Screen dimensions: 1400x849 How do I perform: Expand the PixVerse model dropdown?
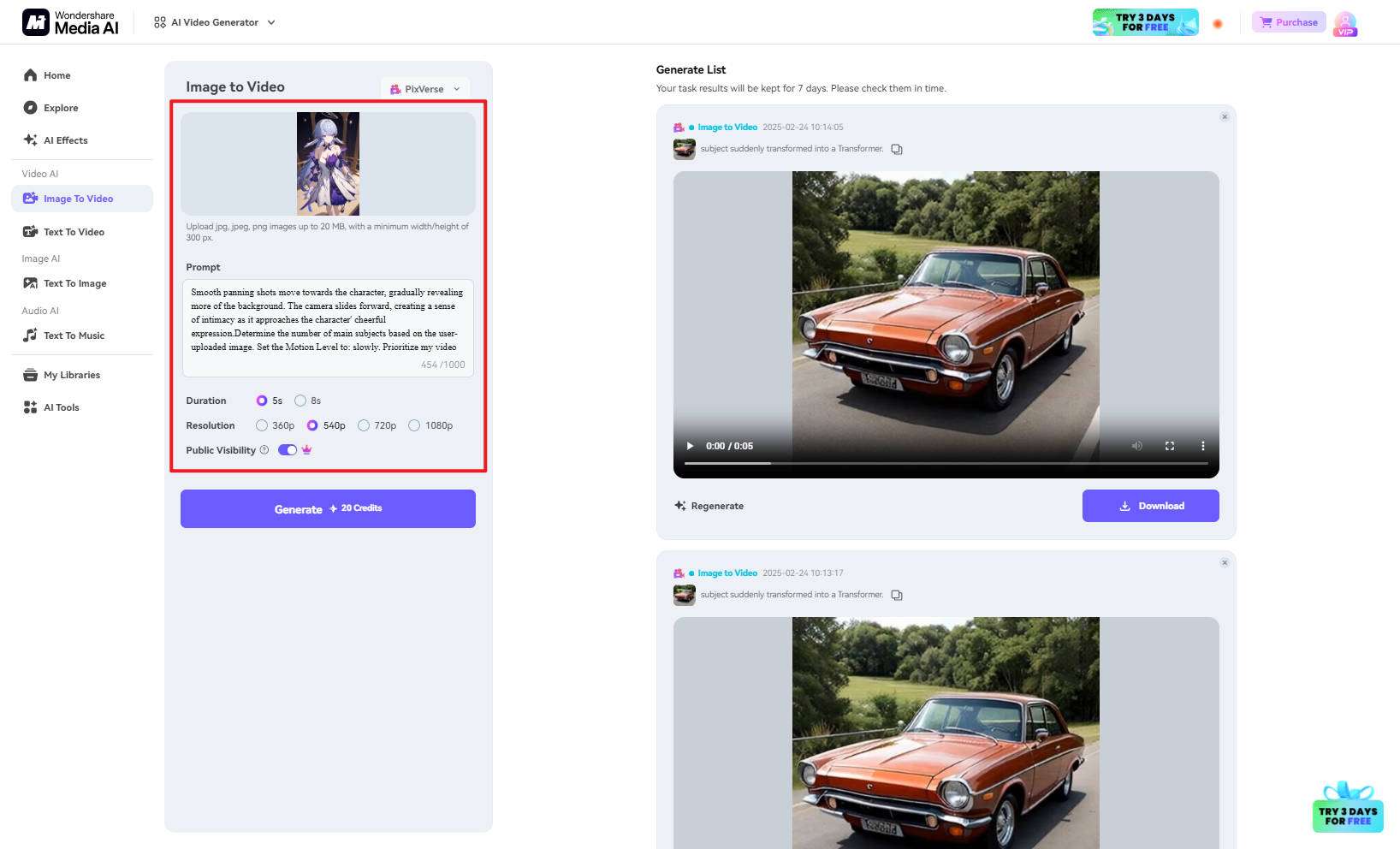[425, 89]
